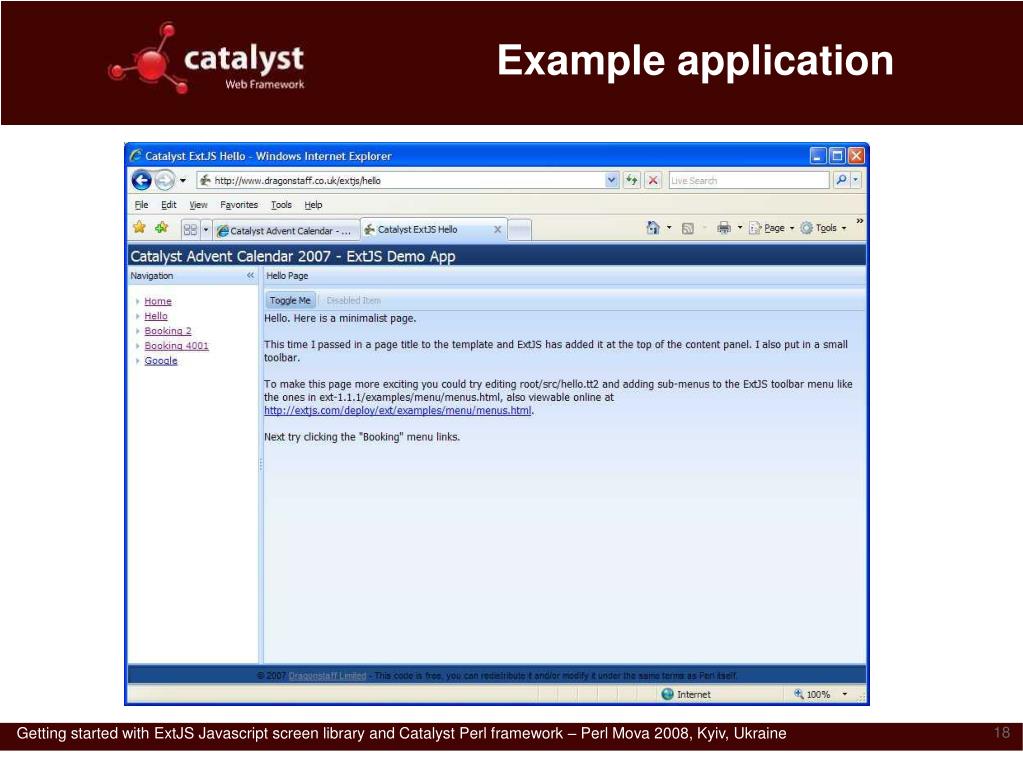
Task: Switch to the Catalyst Advent Calendar tab
Action: point(286,228)
